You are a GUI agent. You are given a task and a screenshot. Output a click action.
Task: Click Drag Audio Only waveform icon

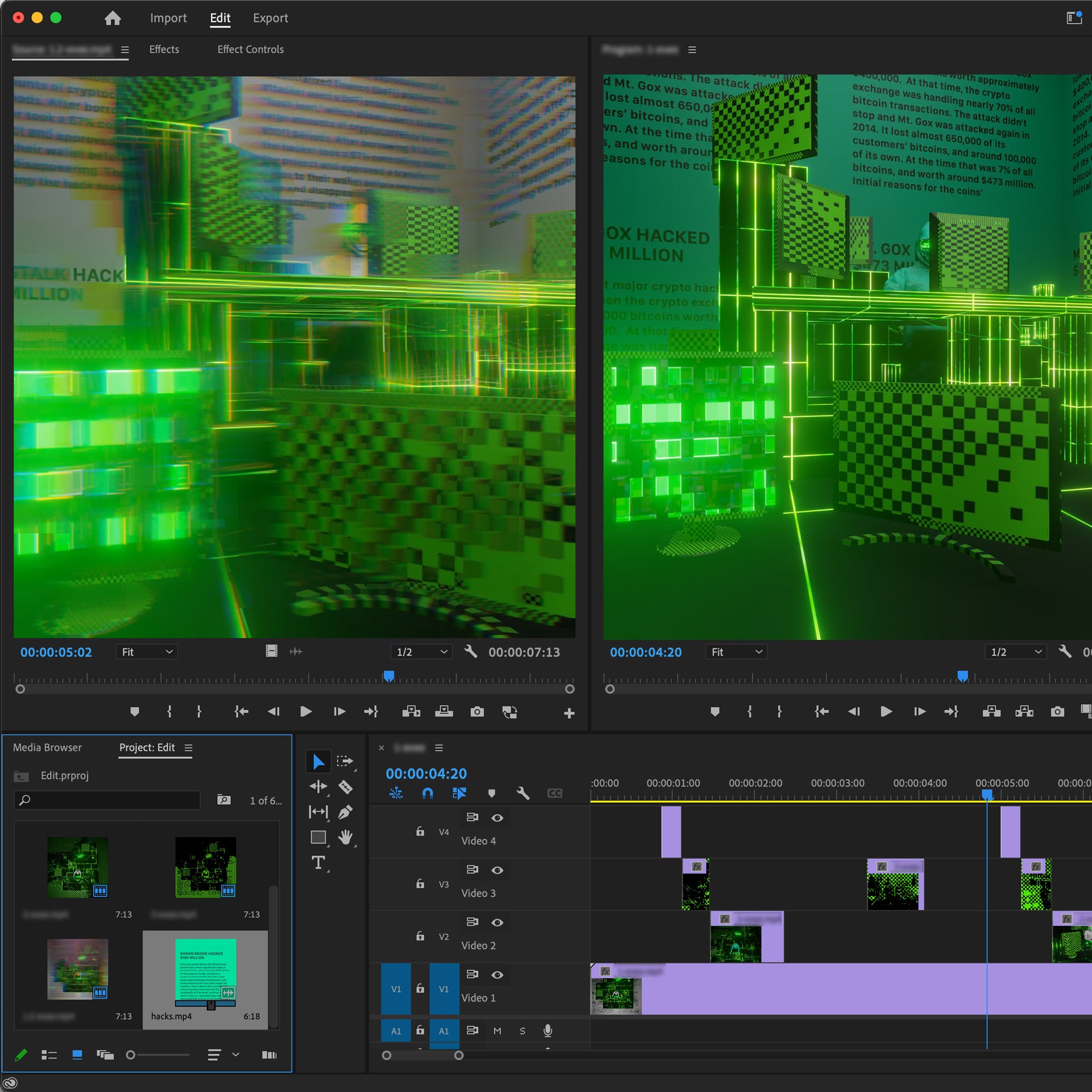coord(296,651)
